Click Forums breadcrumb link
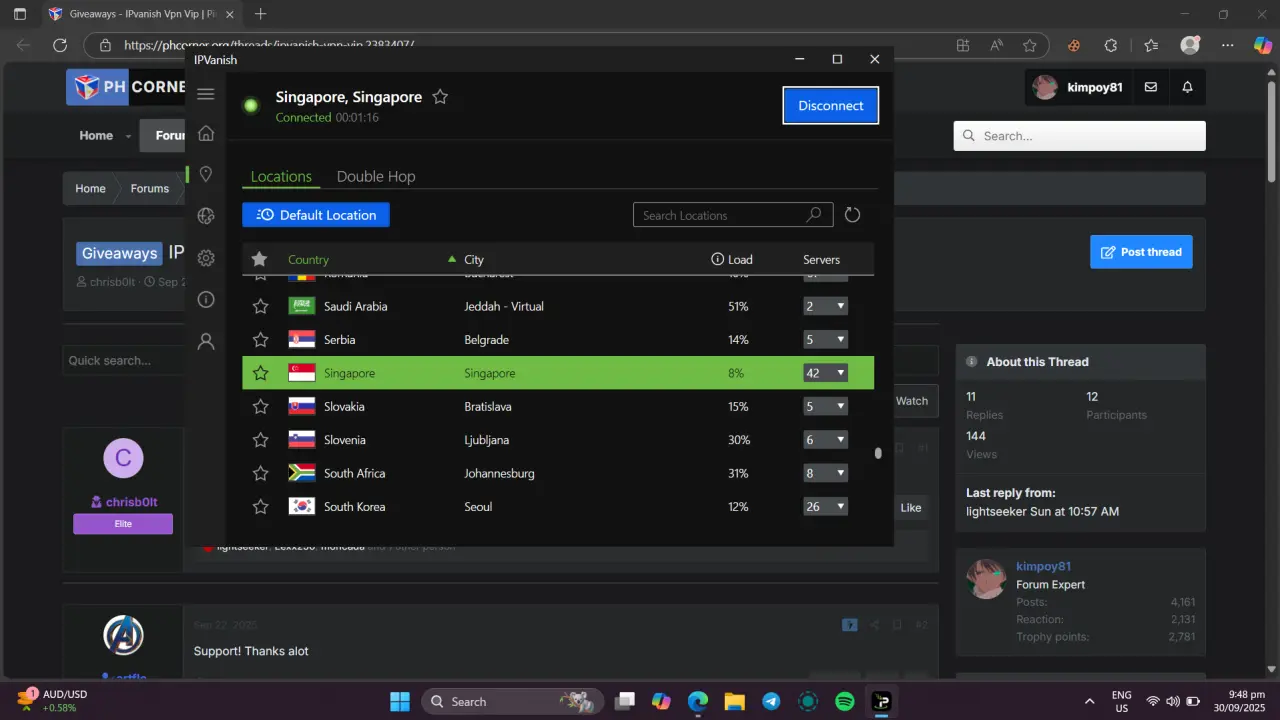The image size is (1280, 720). coord(149,188)
